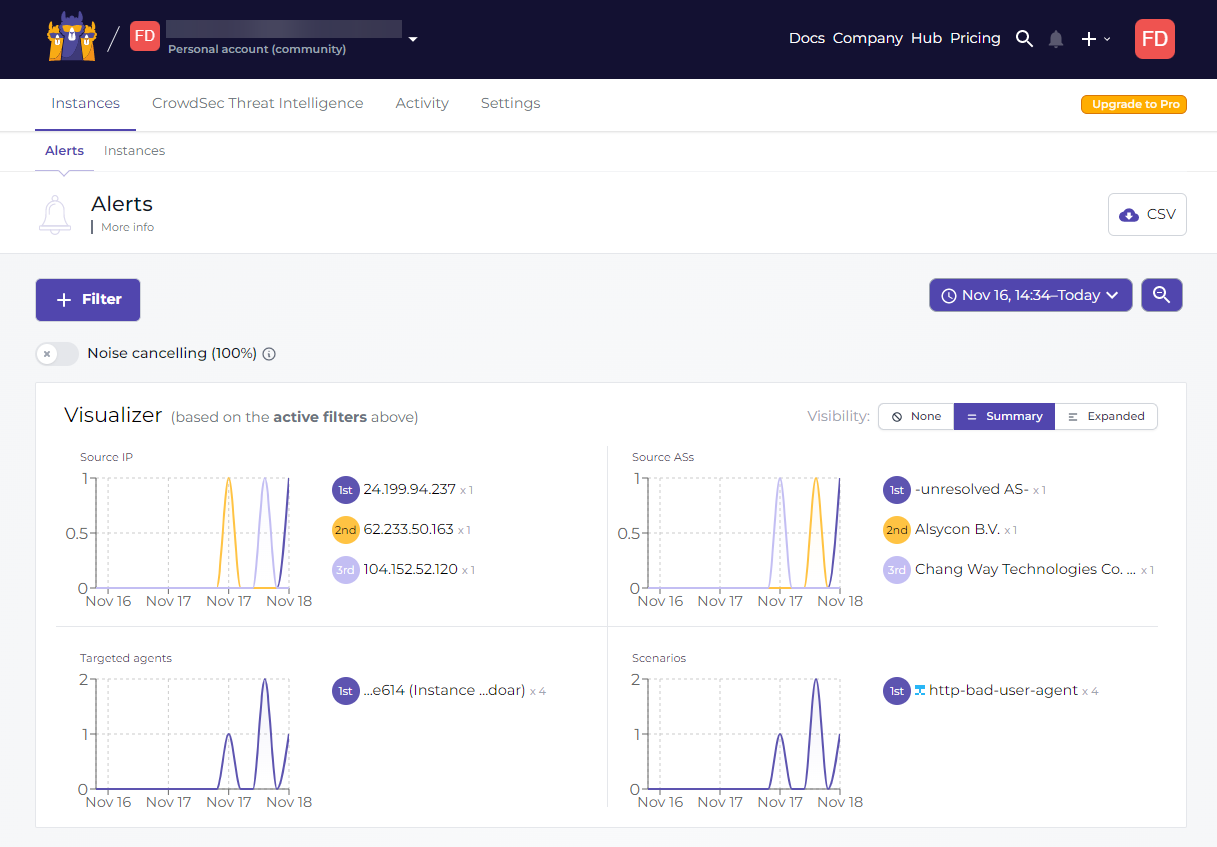The height and width of the screenshot is (847, 1217).
Task: Click the Upgrade to Pro button
Action: point(1134,104)
